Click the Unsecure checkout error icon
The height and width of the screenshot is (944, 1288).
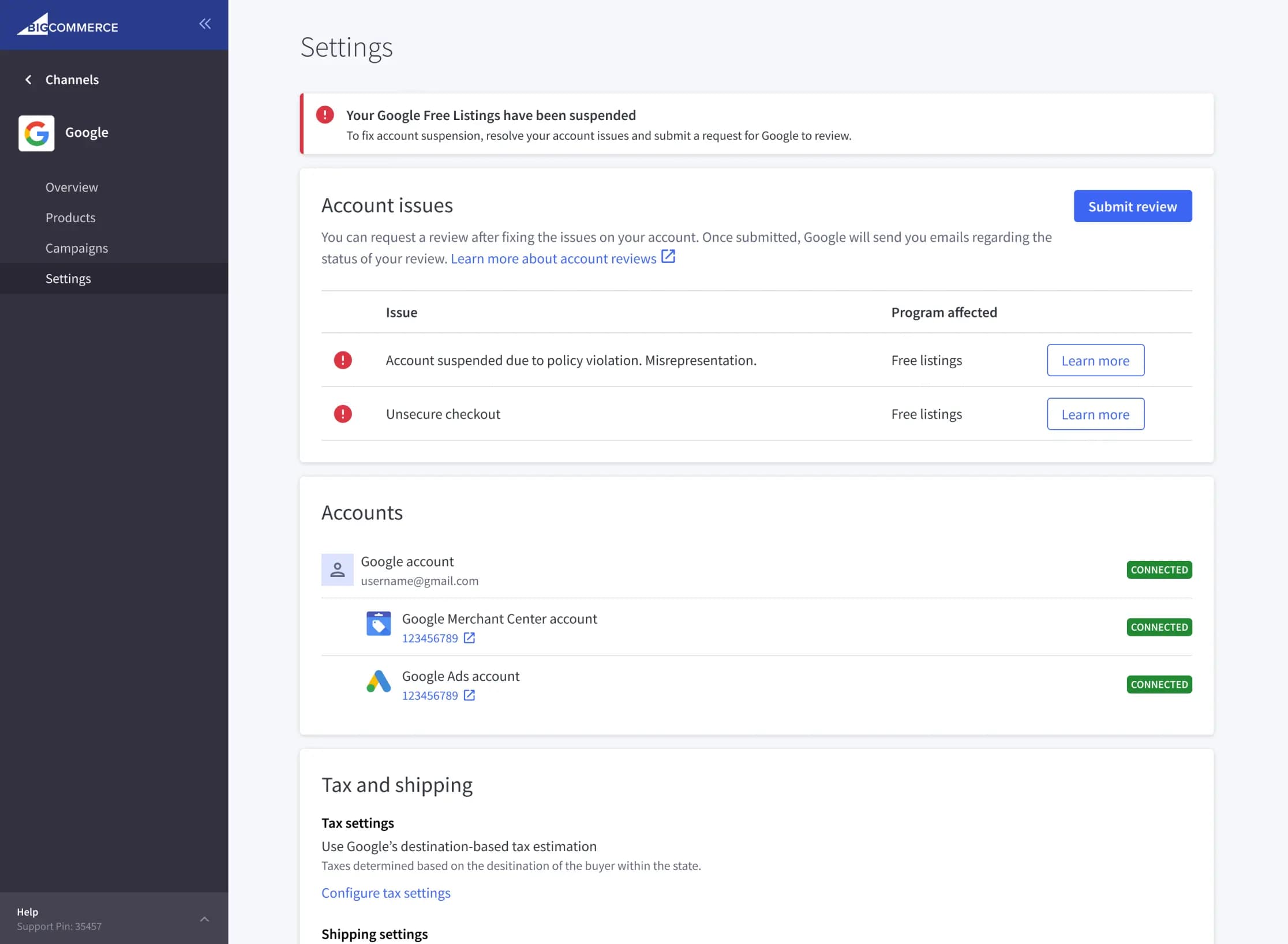pos(343,414)
